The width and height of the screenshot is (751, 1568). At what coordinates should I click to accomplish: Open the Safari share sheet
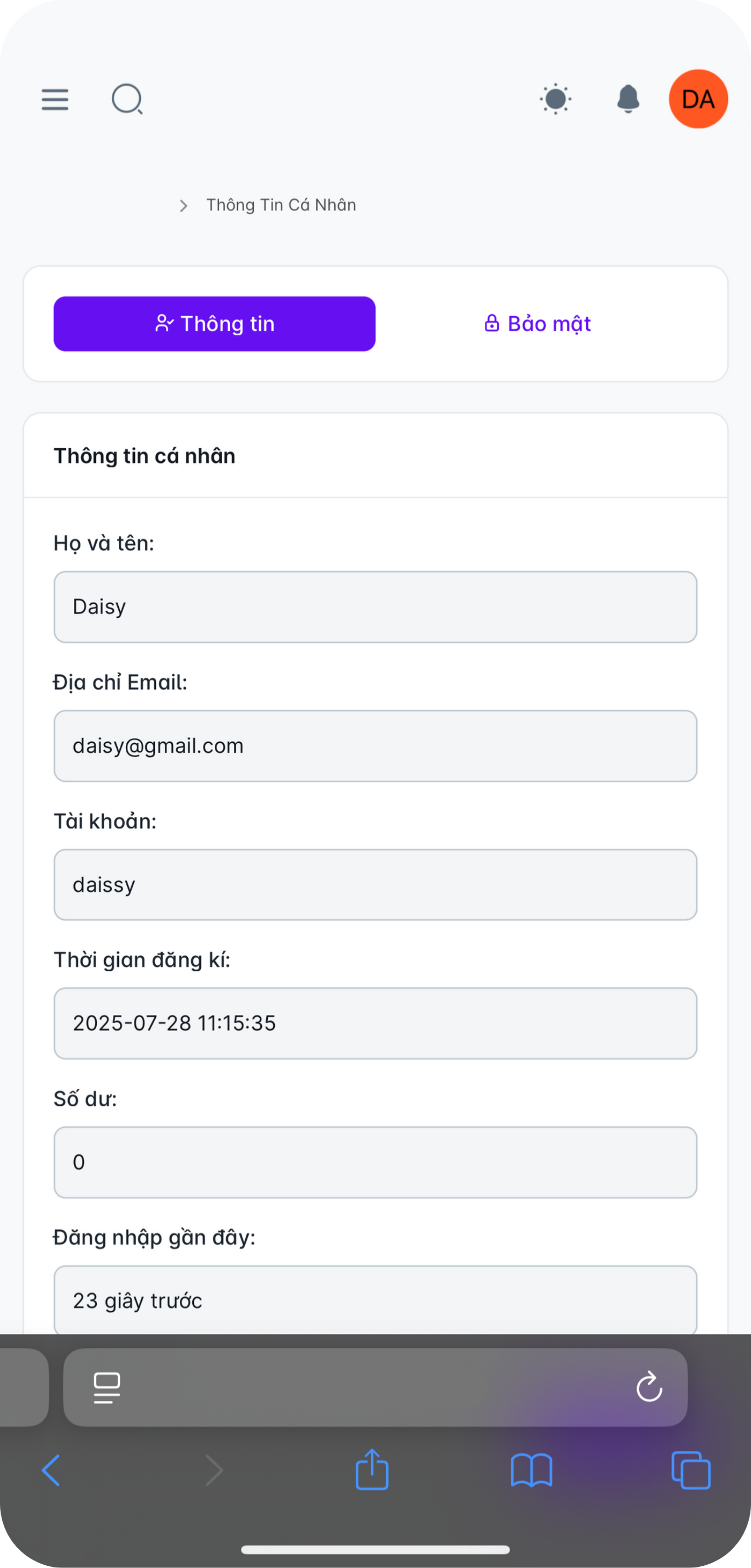pos(371,1469)
